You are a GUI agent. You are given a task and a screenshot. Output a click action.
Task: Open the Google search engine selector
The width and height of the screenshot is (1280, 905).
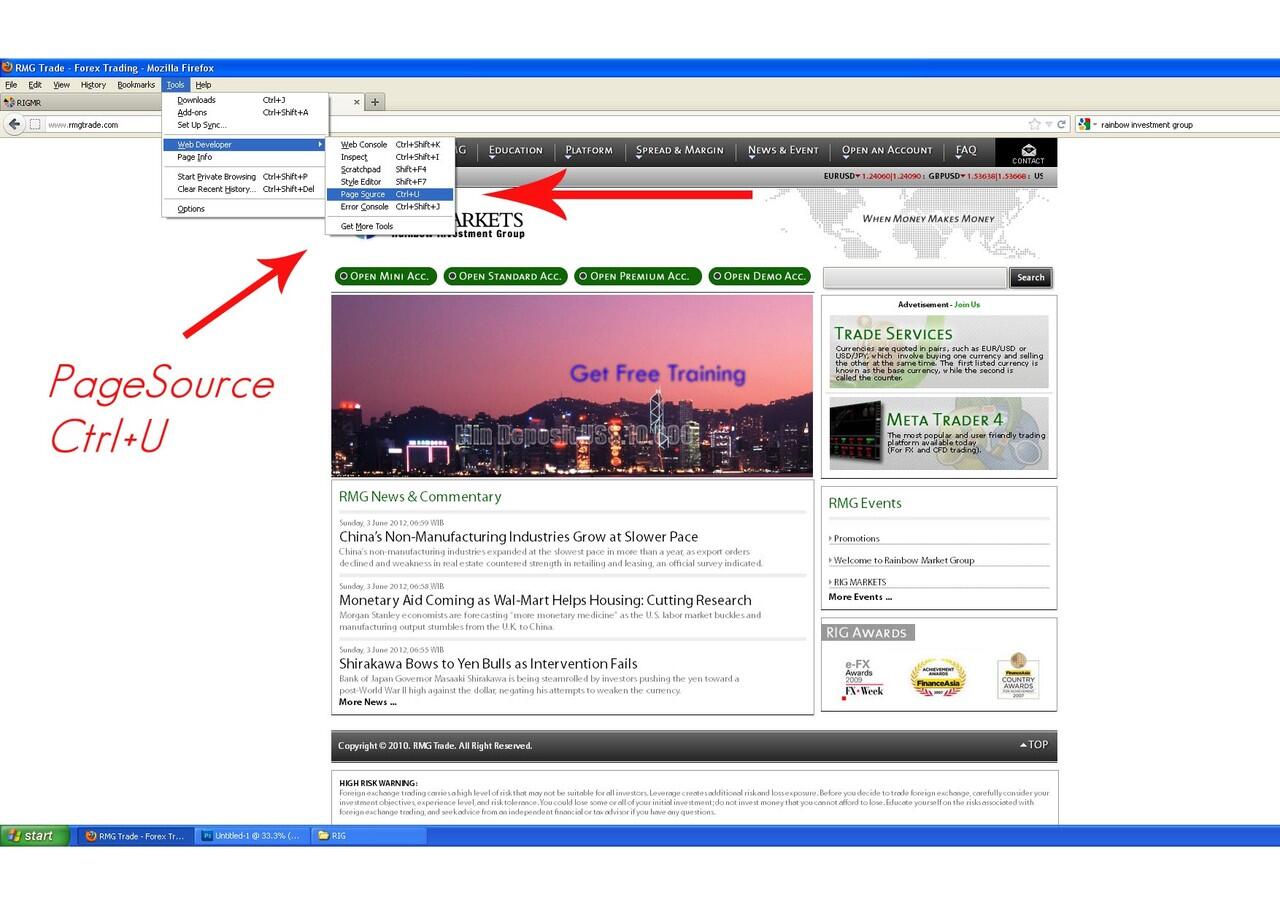(1088, 125)
